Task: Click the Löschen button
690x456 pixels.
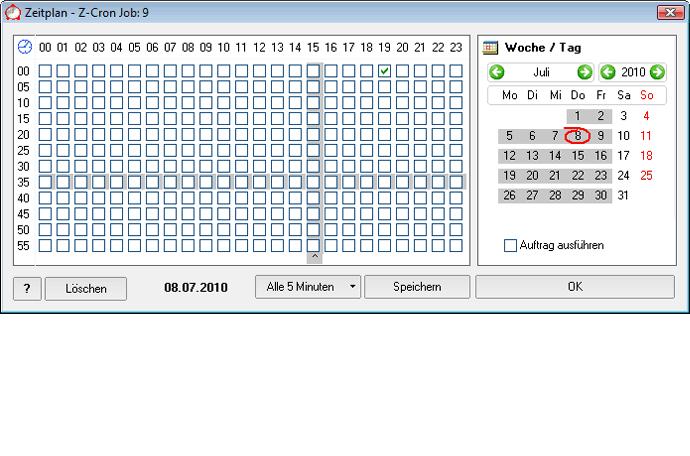Action: pyautogui.click(x=86, y=288)
